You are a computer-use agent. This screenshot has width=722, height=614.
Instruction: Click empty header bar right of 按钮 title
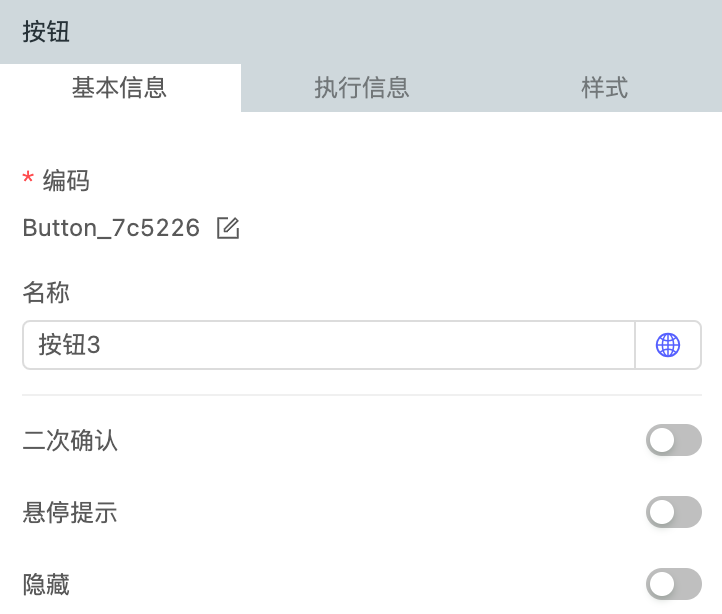click(400, 32)
